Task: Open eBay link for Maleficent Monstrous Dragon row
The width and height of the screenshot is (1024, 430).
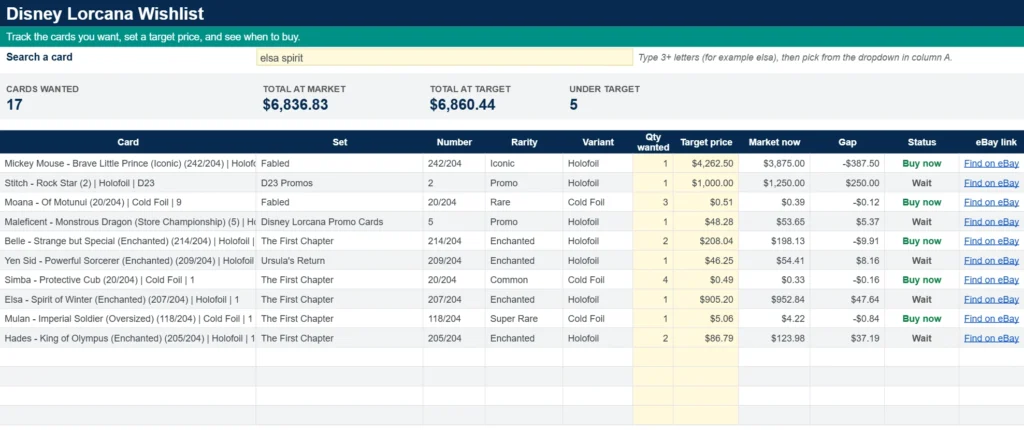Action: [991, 222]
